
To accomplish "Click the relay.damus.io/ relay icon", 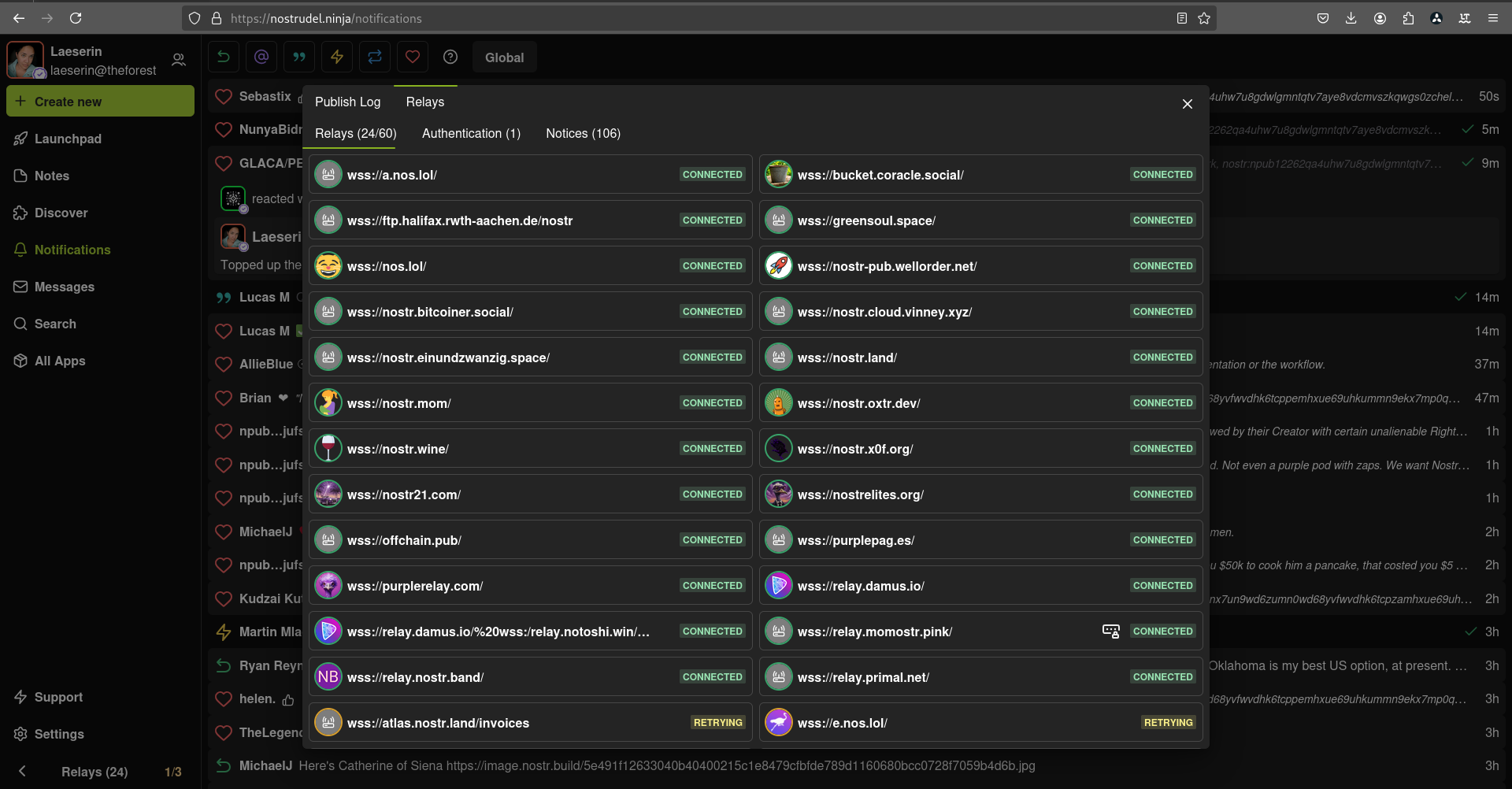I will (x=779, y=586).
